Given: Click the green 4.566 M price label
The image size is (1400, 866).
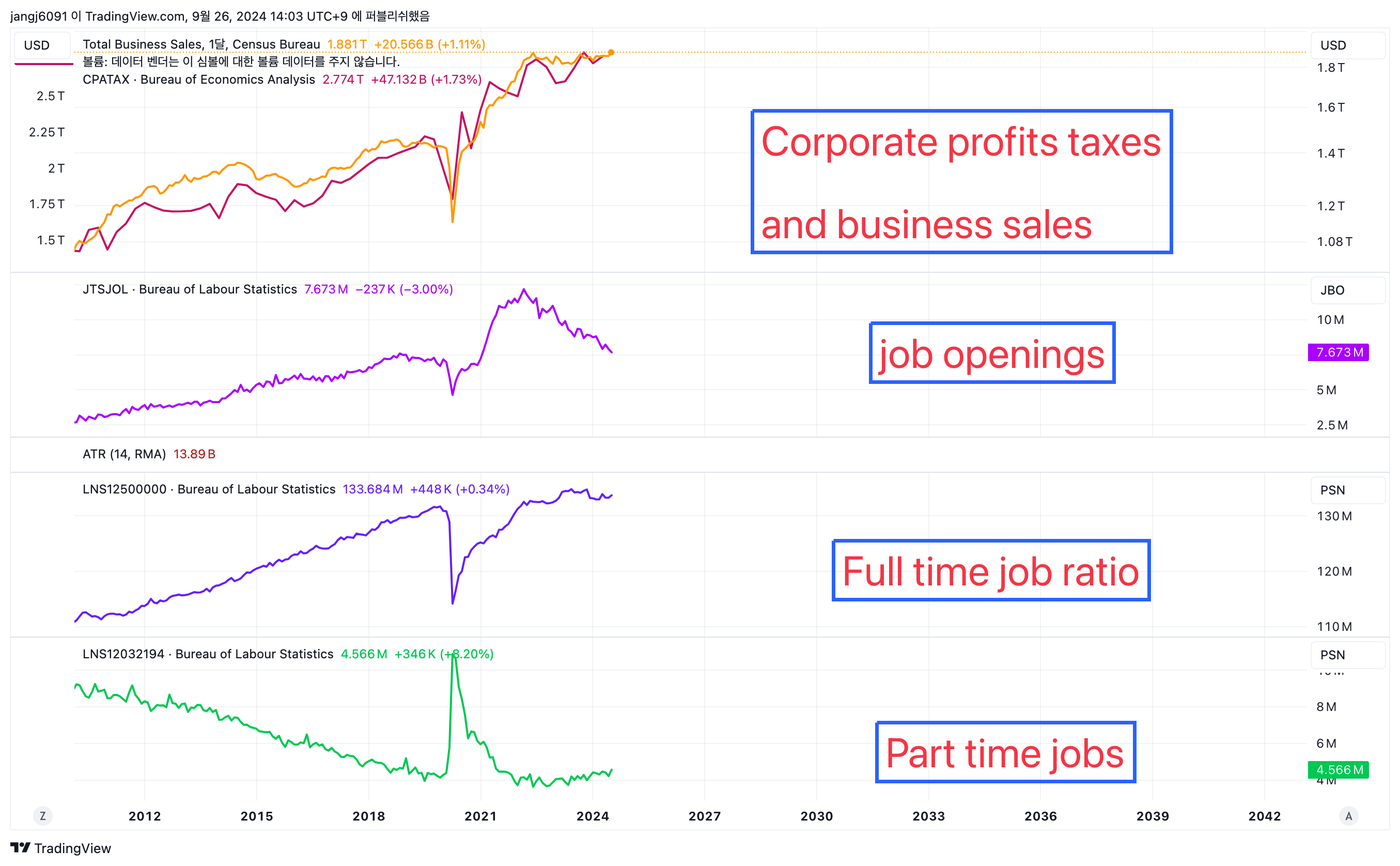Looking at the screenshot, I should pos(1338,769).
